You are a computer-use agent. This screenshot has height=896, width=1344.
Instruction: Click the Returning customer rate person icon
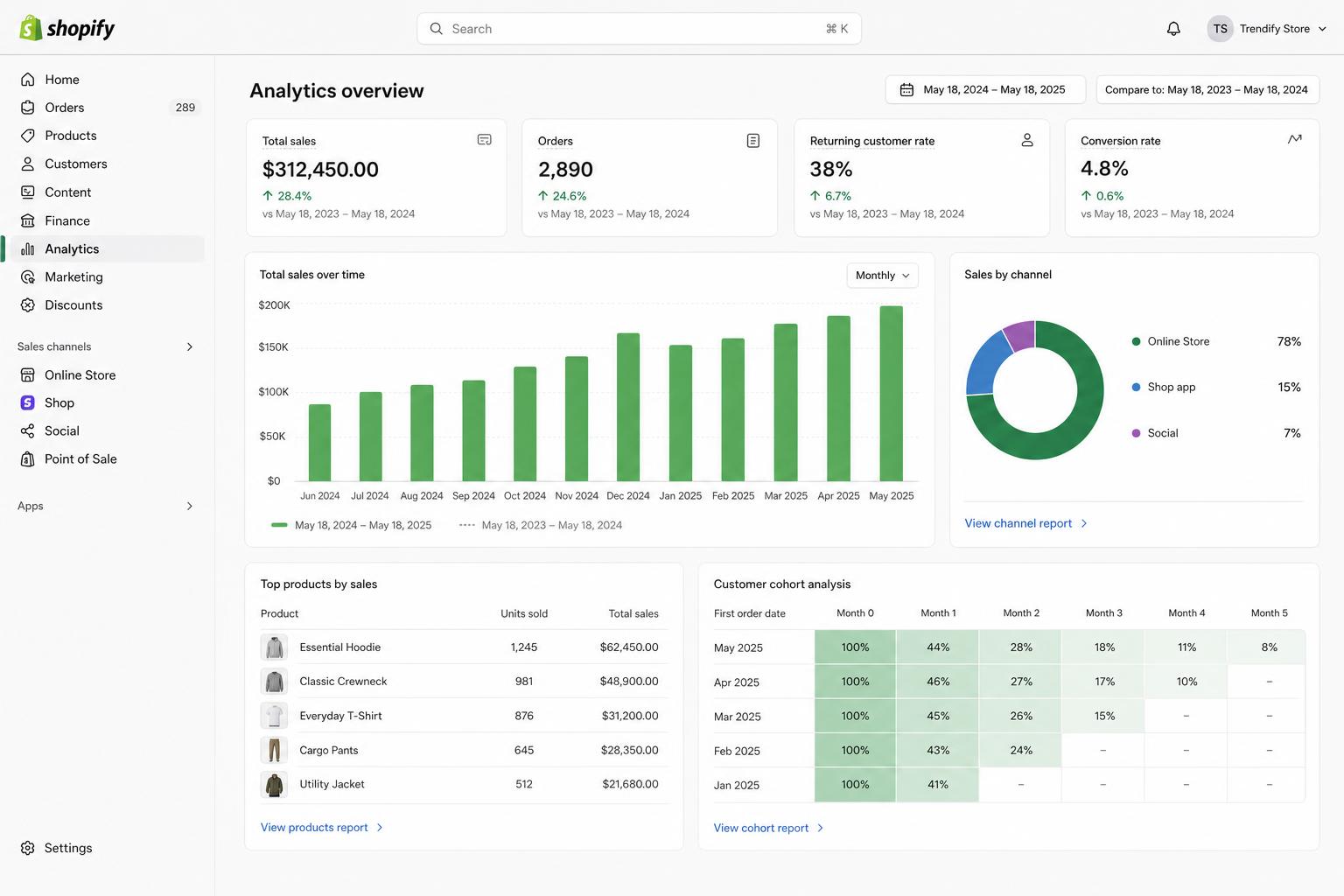click(1027, 140)
